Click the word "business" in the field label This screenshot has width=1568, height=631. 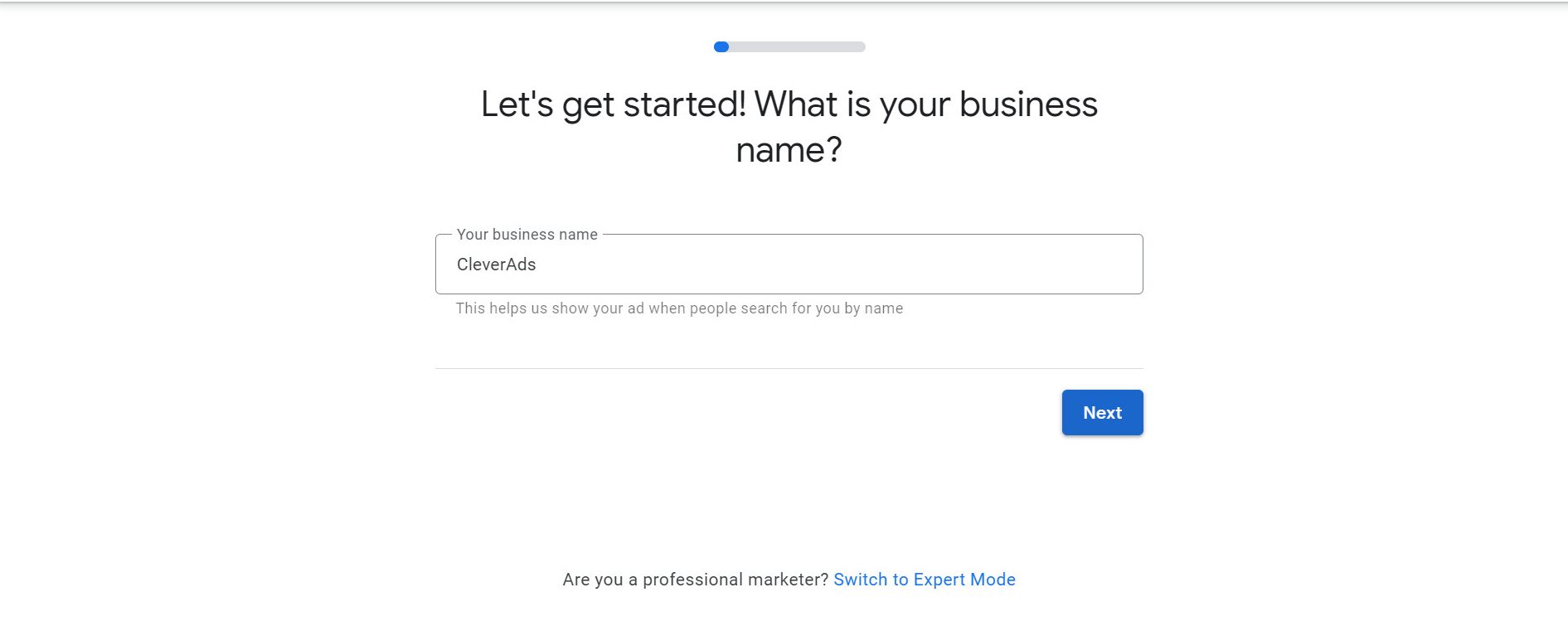click(x=523, y=235)
